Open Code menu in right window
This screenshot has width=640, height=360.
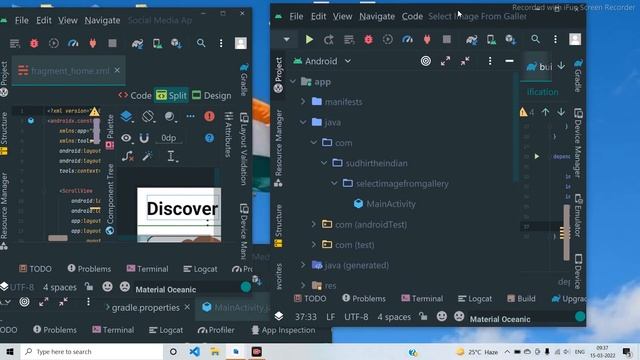point(412,16)
